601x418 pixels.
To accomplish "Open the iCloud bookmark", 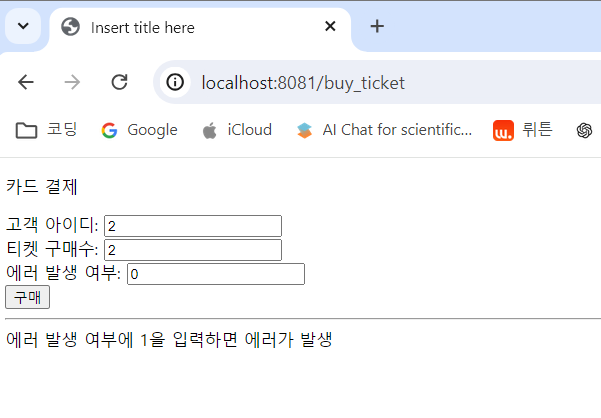I will [x=237, y=130].
